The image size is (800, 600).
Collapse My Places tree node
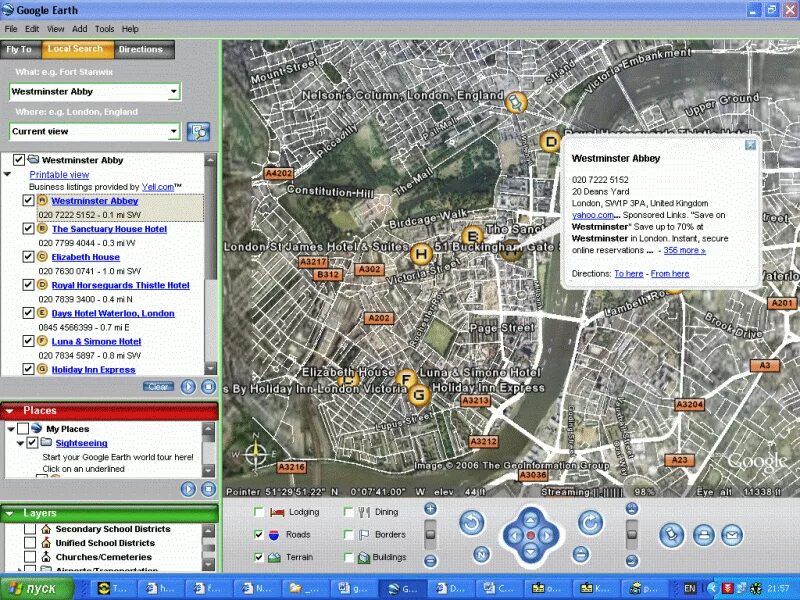click(x=11, y=429)
